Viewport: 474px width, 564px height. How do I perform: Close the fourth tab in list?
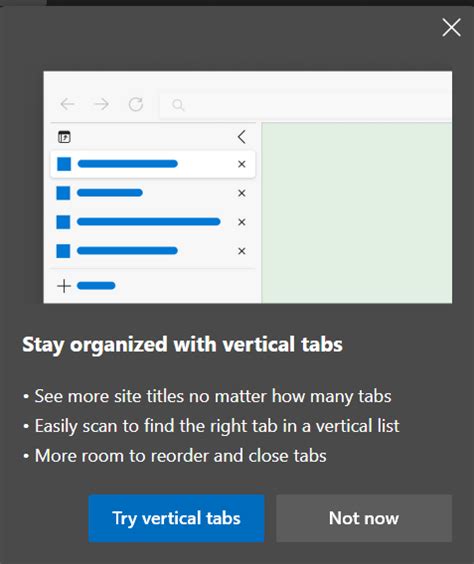click(242, 251)
